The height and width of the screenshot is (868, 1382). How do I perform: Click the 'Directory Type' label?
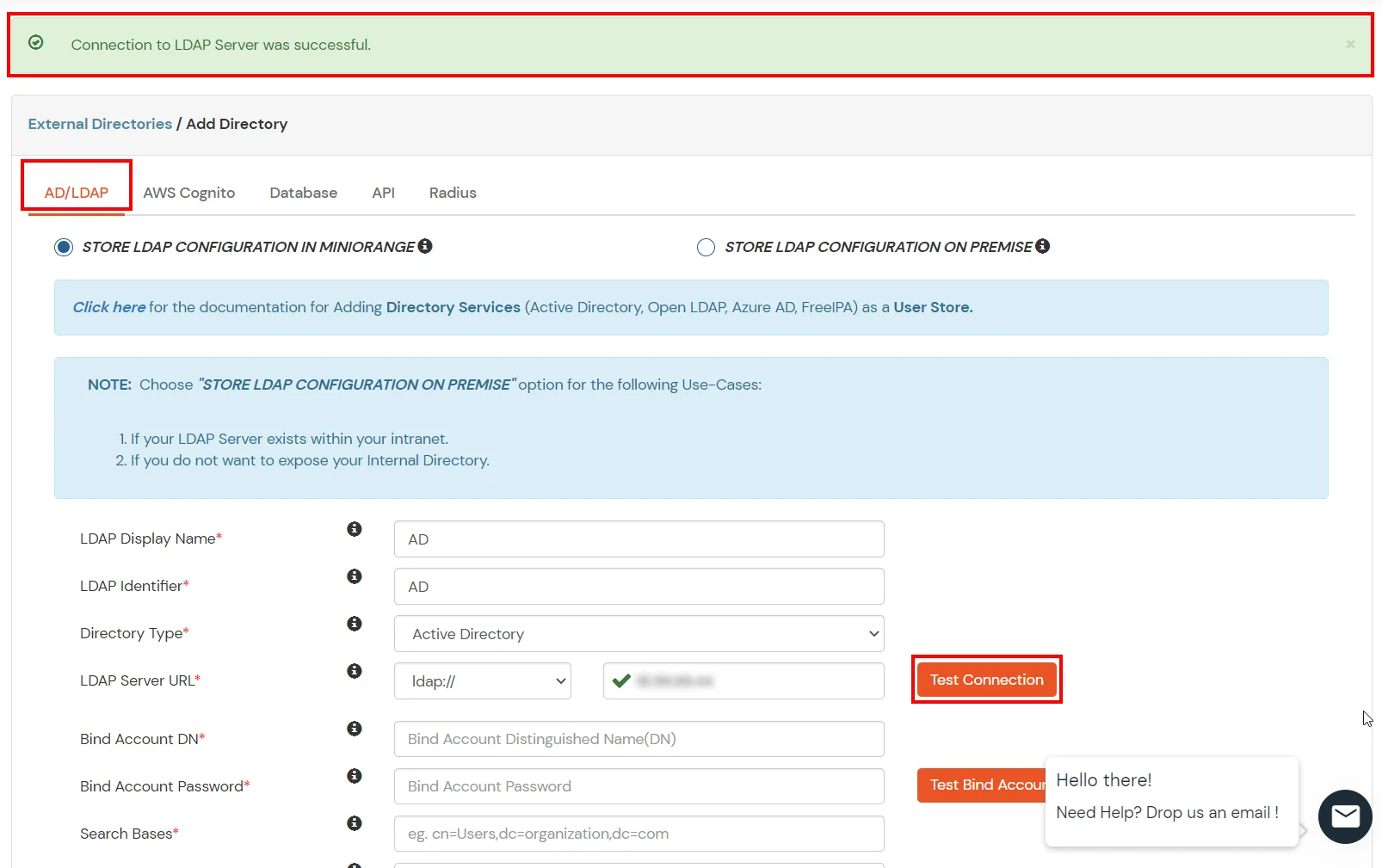(134, 633)
